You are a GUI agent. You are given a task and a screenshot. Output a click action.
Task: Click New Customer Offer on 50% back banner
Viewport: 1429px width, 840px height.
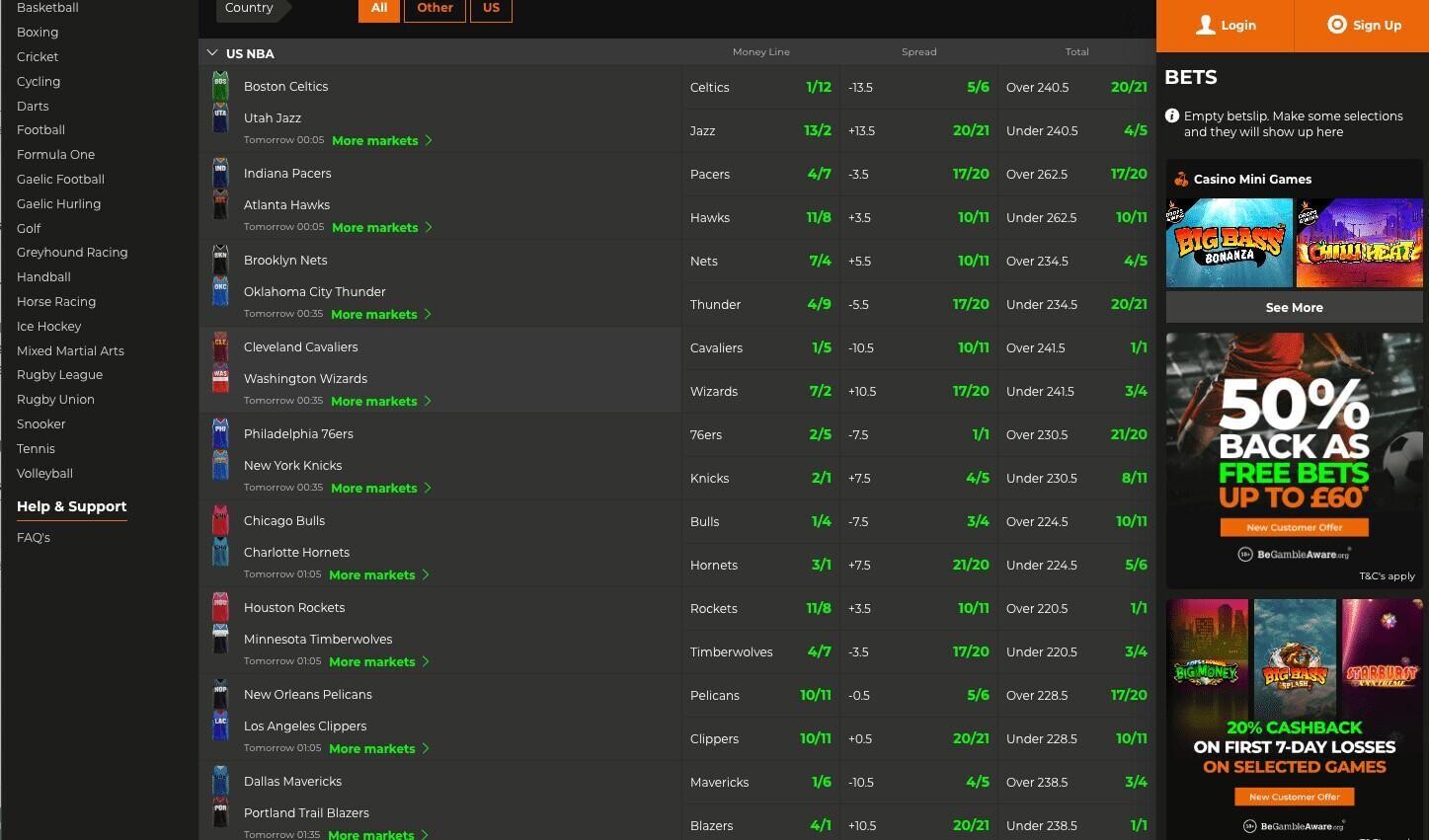(x=1295, y=527)
